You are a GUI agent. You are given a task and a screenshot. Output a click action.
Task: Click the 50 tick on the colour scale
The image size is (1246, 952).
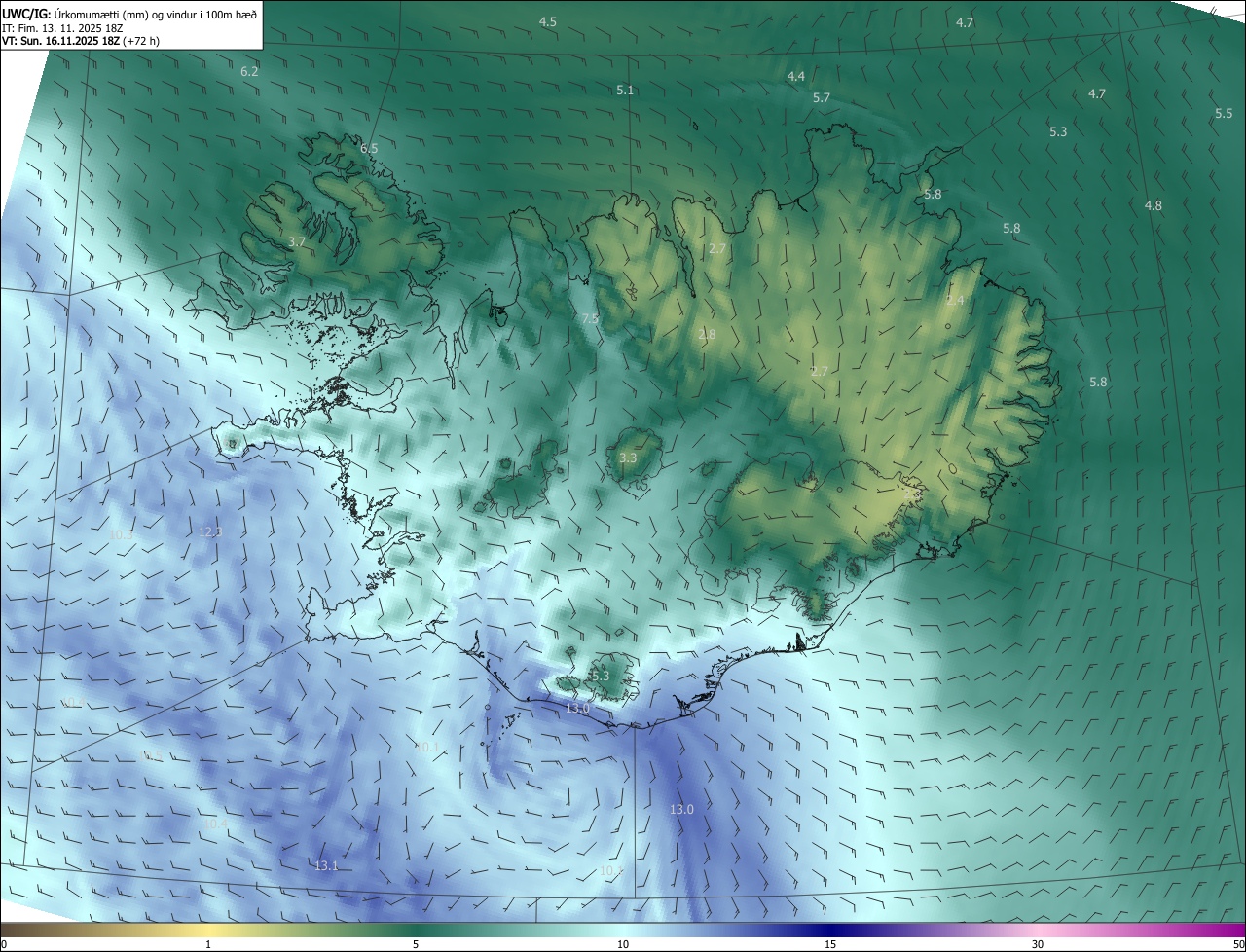1238,944
